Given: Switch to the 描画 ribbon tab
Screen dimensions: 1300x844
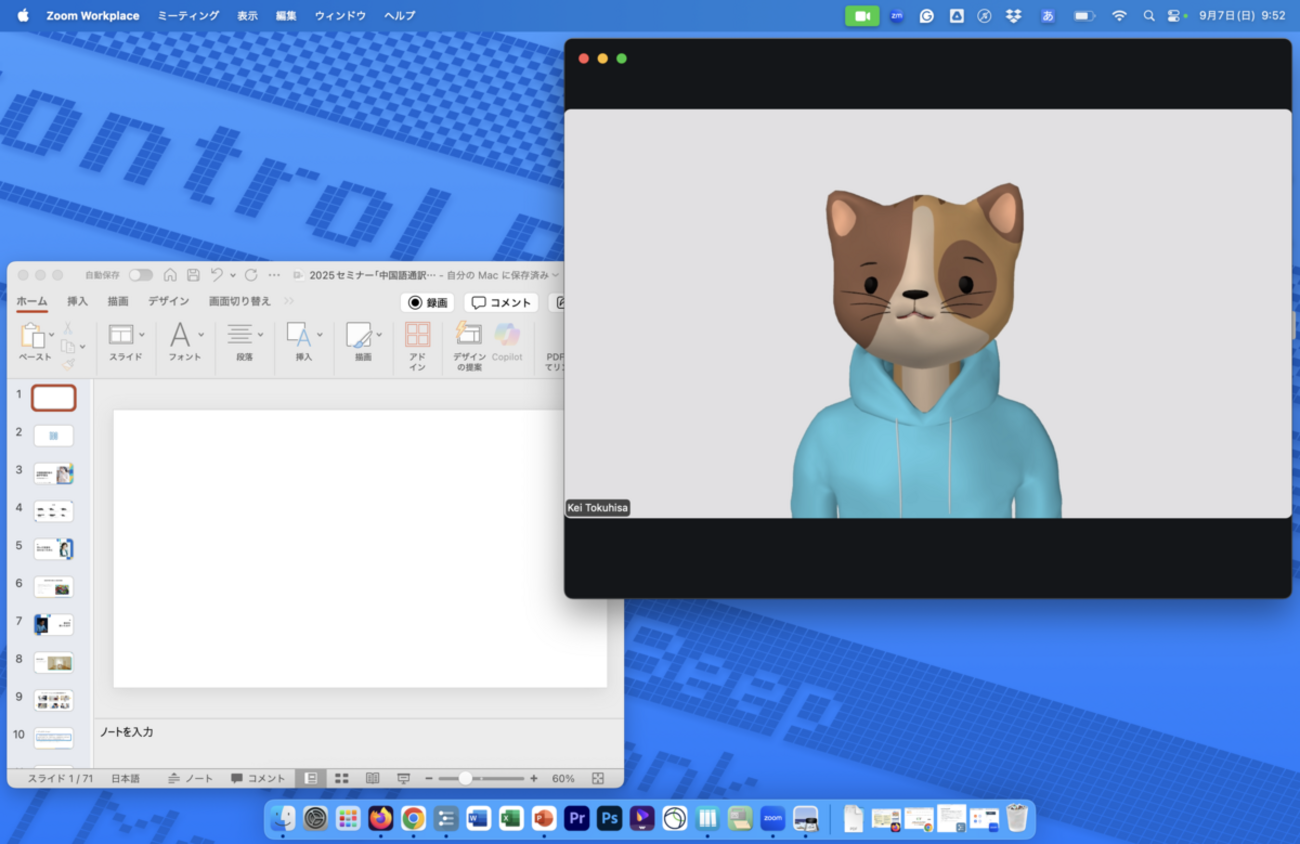Looking at the screenshot, I should click(118, 301).
